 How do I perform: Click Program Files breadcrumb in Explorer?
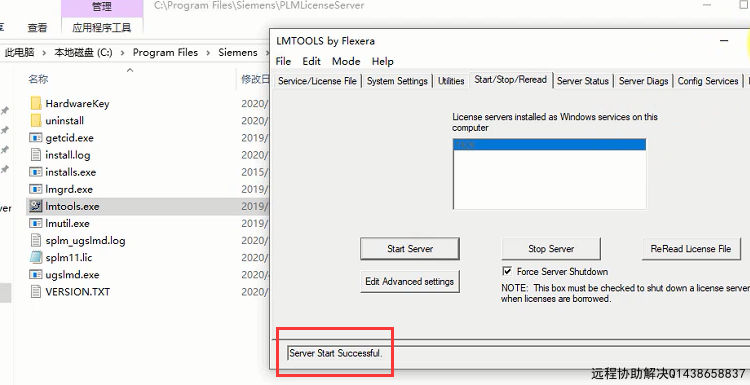pos(165,53)
